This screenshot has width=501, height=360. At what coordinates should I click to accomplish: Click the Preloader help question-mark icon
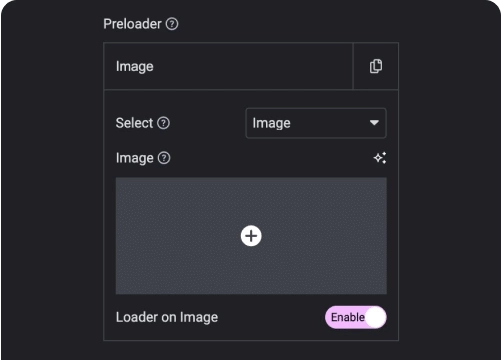[x=172, y=24]
